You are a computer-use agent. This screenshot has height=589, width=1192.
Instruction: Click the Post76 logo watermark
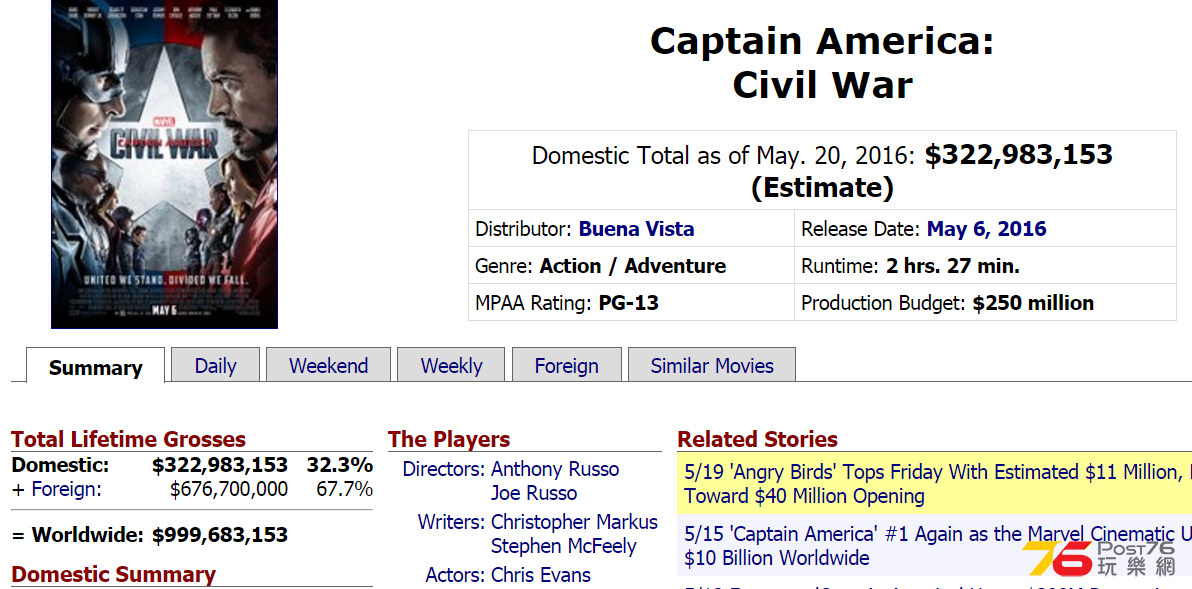point(1099,559)
